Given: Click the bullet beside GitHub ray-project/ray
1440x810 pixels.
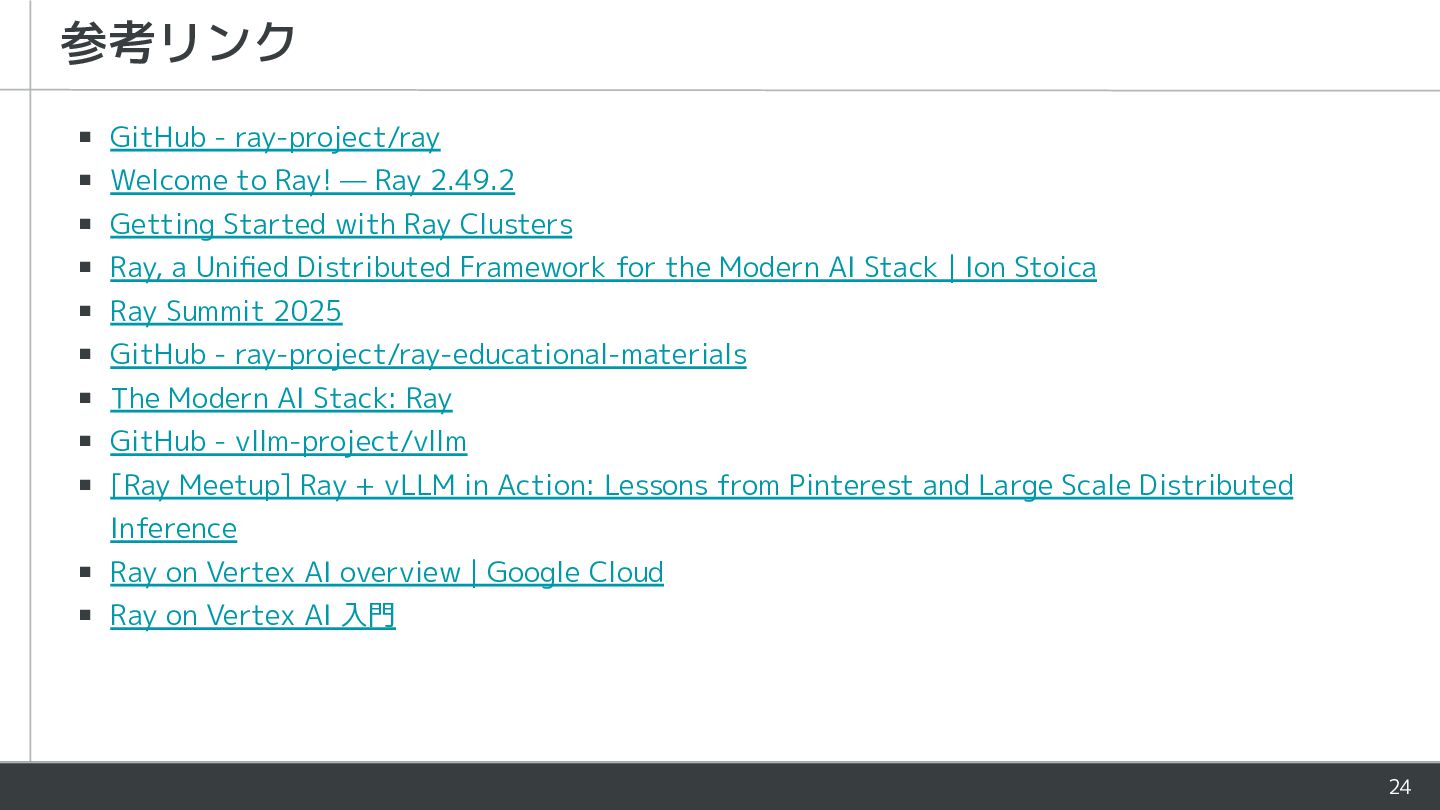Looking at the screenshot, I should pyautogui.click(x=86, y=137).
